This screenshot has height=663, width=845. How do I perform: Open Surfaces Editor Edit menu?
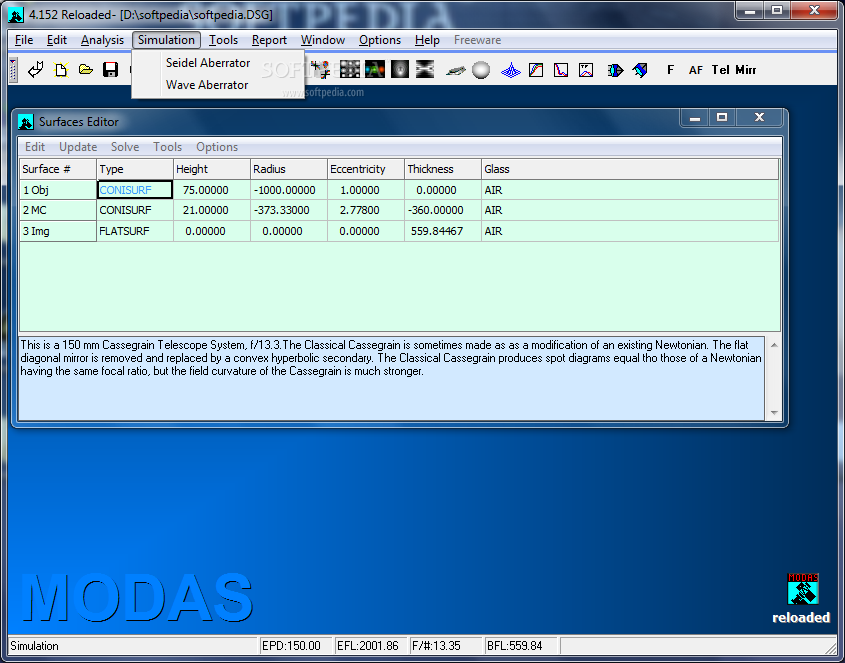[35, 147]
